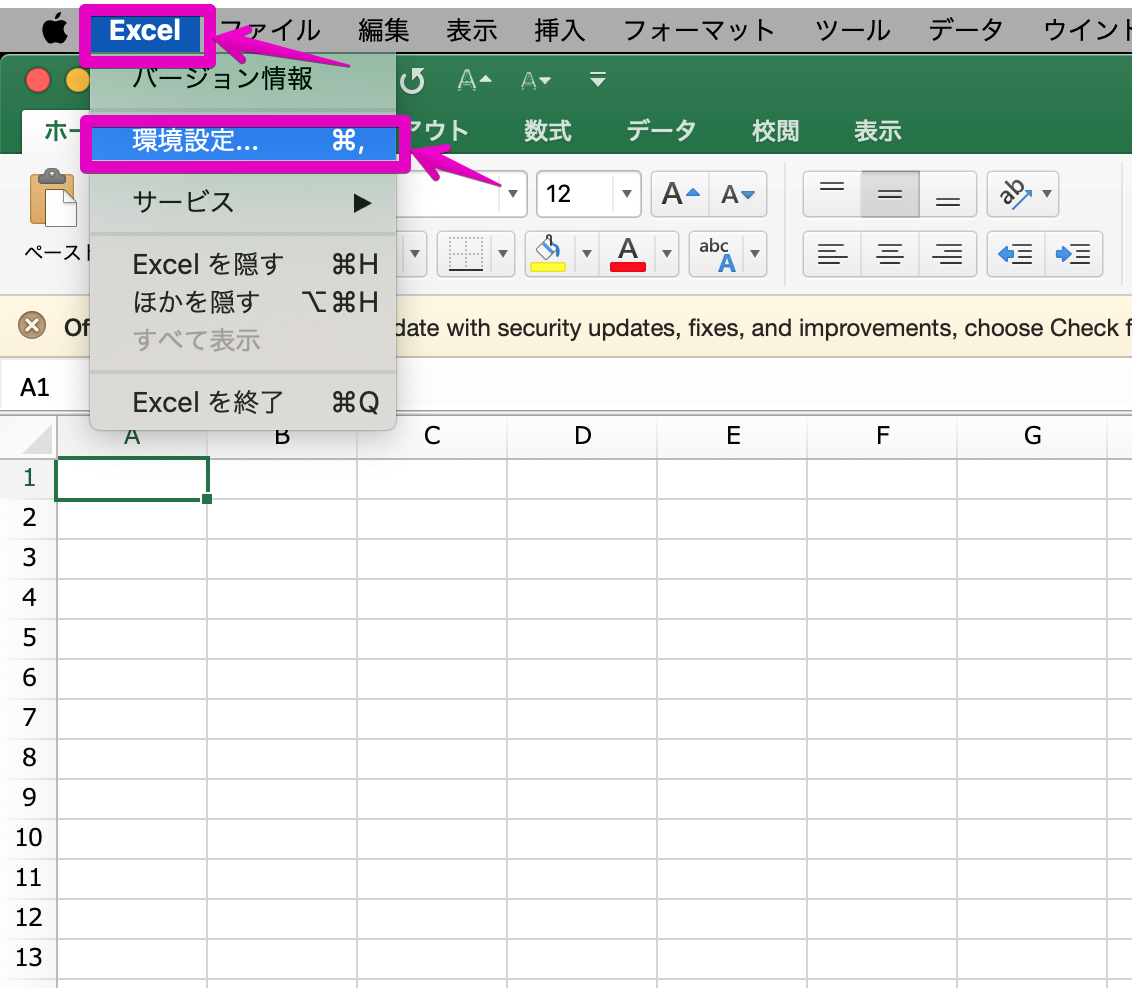Select column E header
The width and height of the screenshot is (1132, 988).
(x=732, y=436)
